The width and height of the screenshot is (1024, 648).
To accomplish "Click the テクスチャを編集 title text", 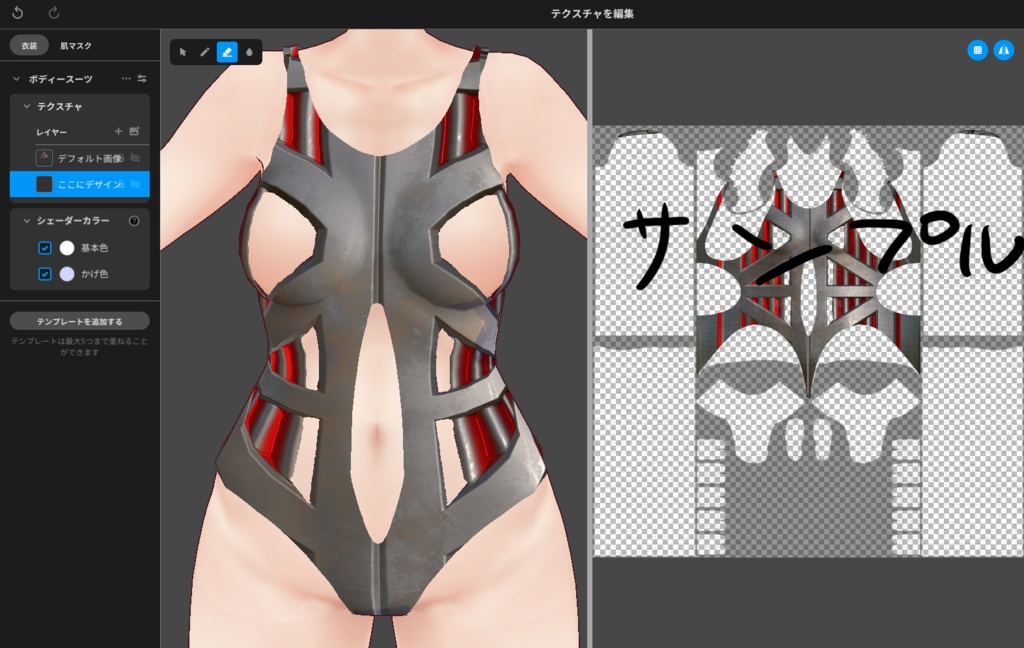I will 592,13.
